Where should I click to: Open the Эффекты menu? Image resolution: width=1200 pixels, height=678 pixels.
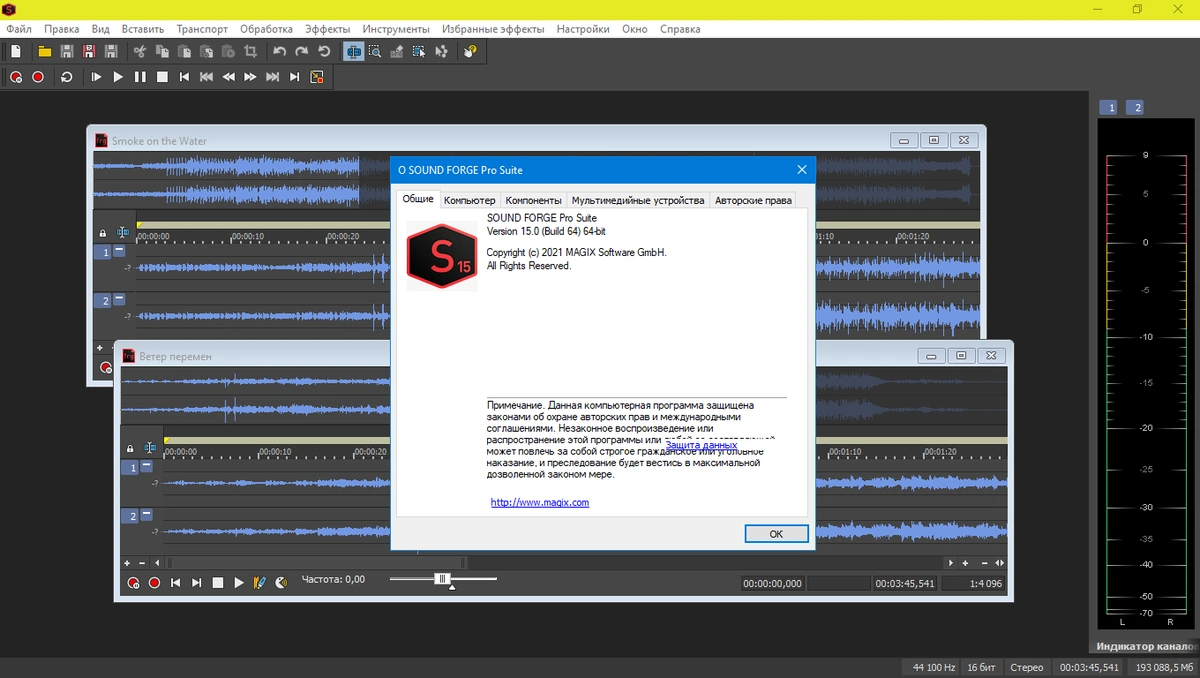(x=328, y=29)
